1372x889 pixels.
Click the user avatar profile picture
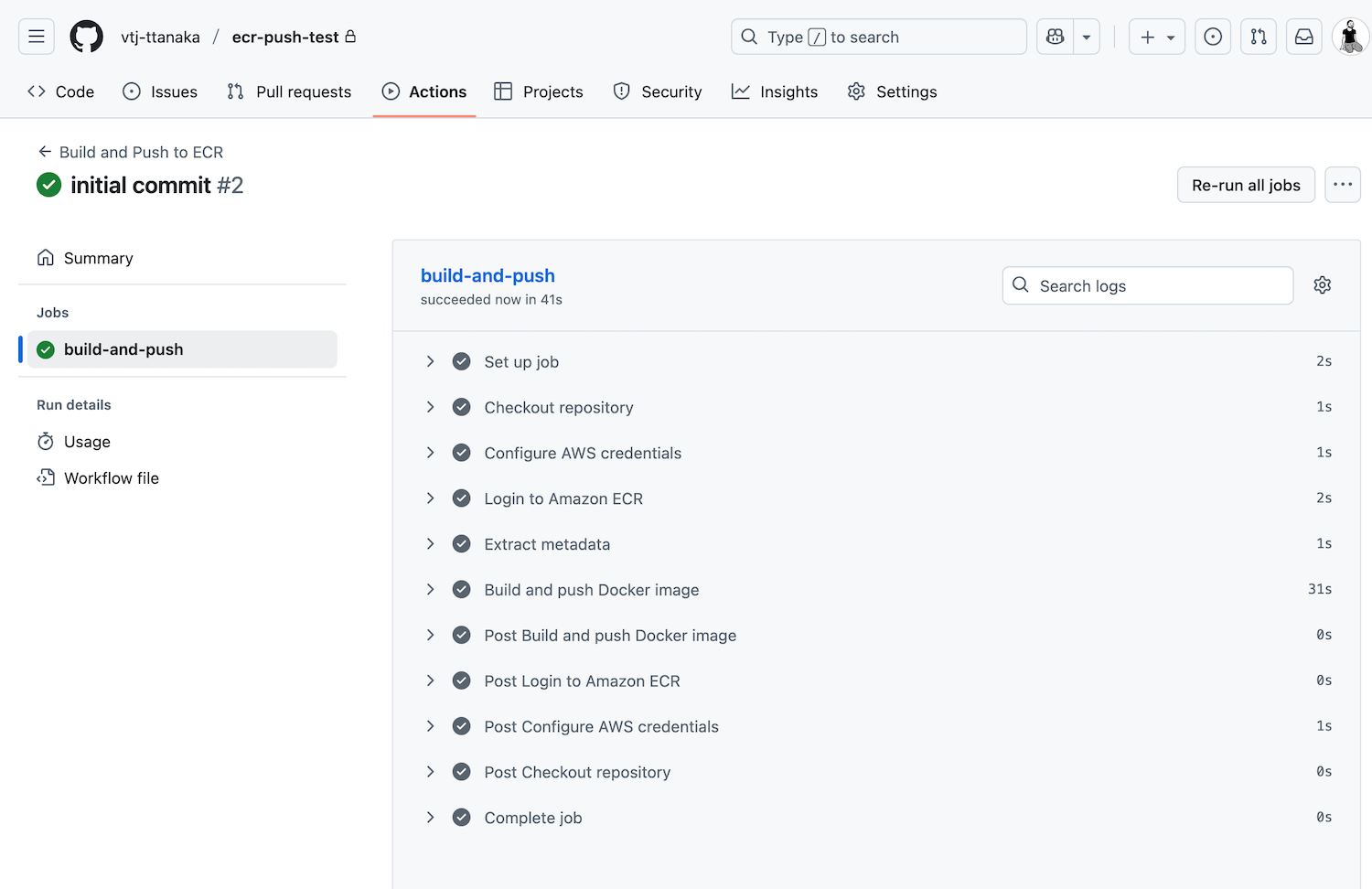(1350, 37)
